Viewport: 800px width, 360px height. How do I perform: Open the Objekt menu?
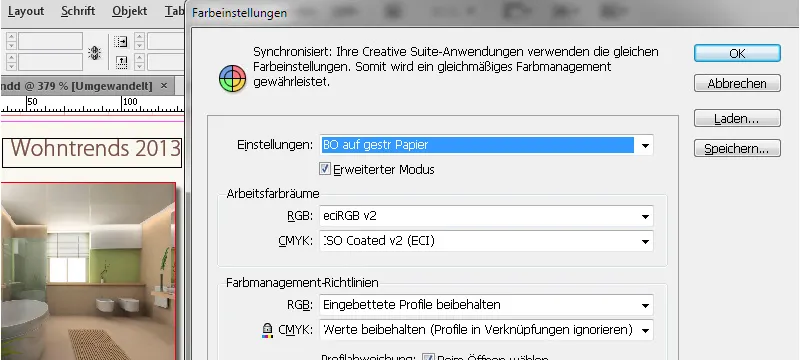click(x=130, y=11)
